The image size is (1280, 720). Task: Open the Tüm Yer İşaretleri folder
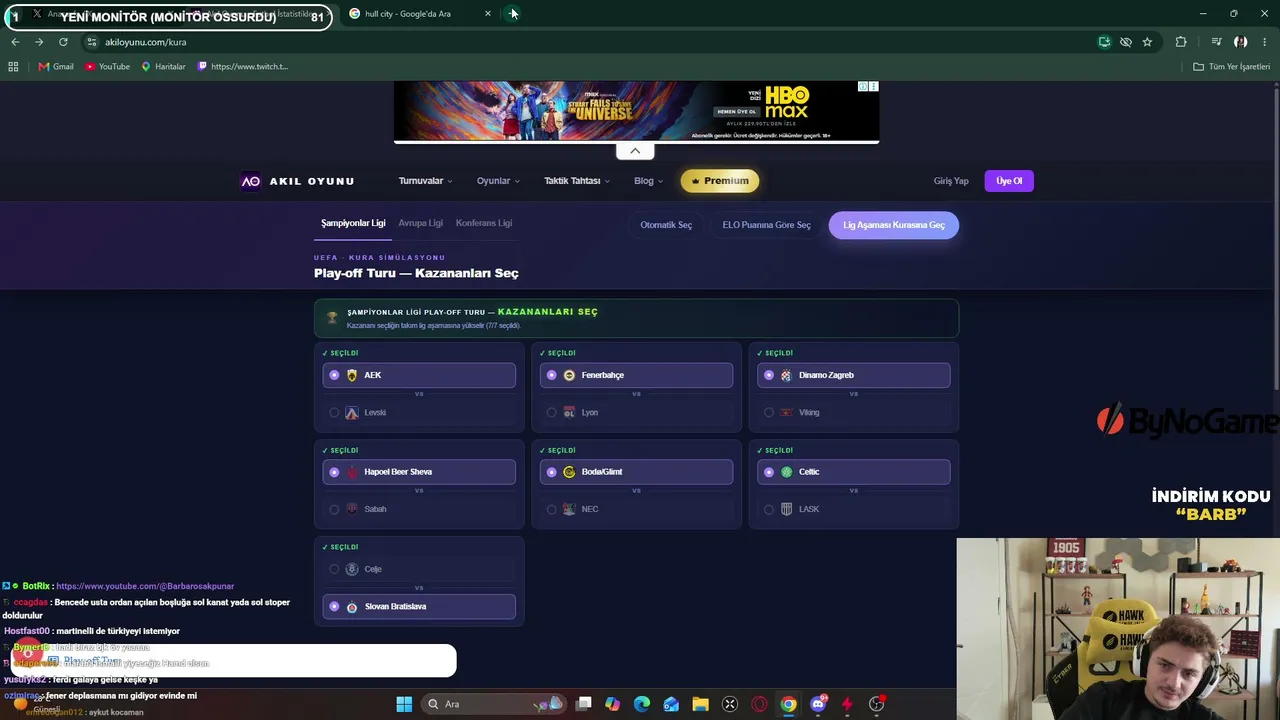point(1232,66)
